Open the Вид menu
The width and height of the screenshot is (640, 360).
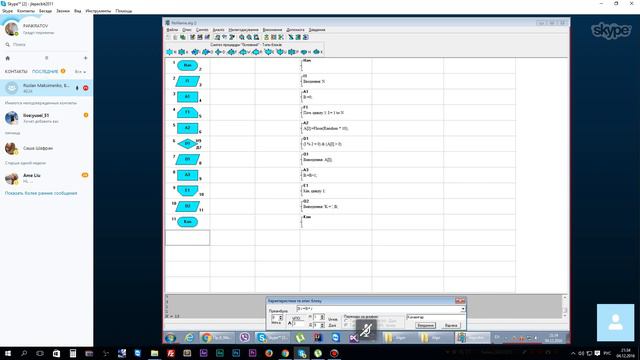[78, 11]
